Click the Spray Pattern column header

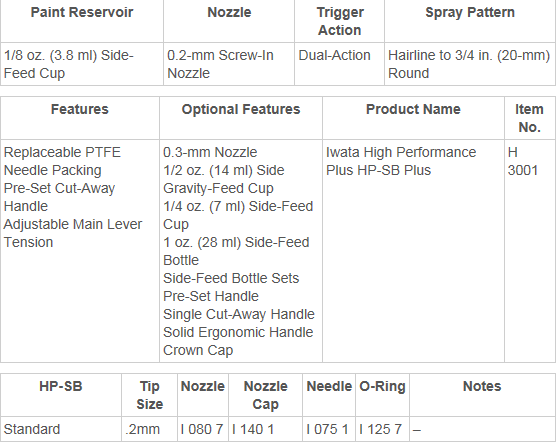click(470, 12)
